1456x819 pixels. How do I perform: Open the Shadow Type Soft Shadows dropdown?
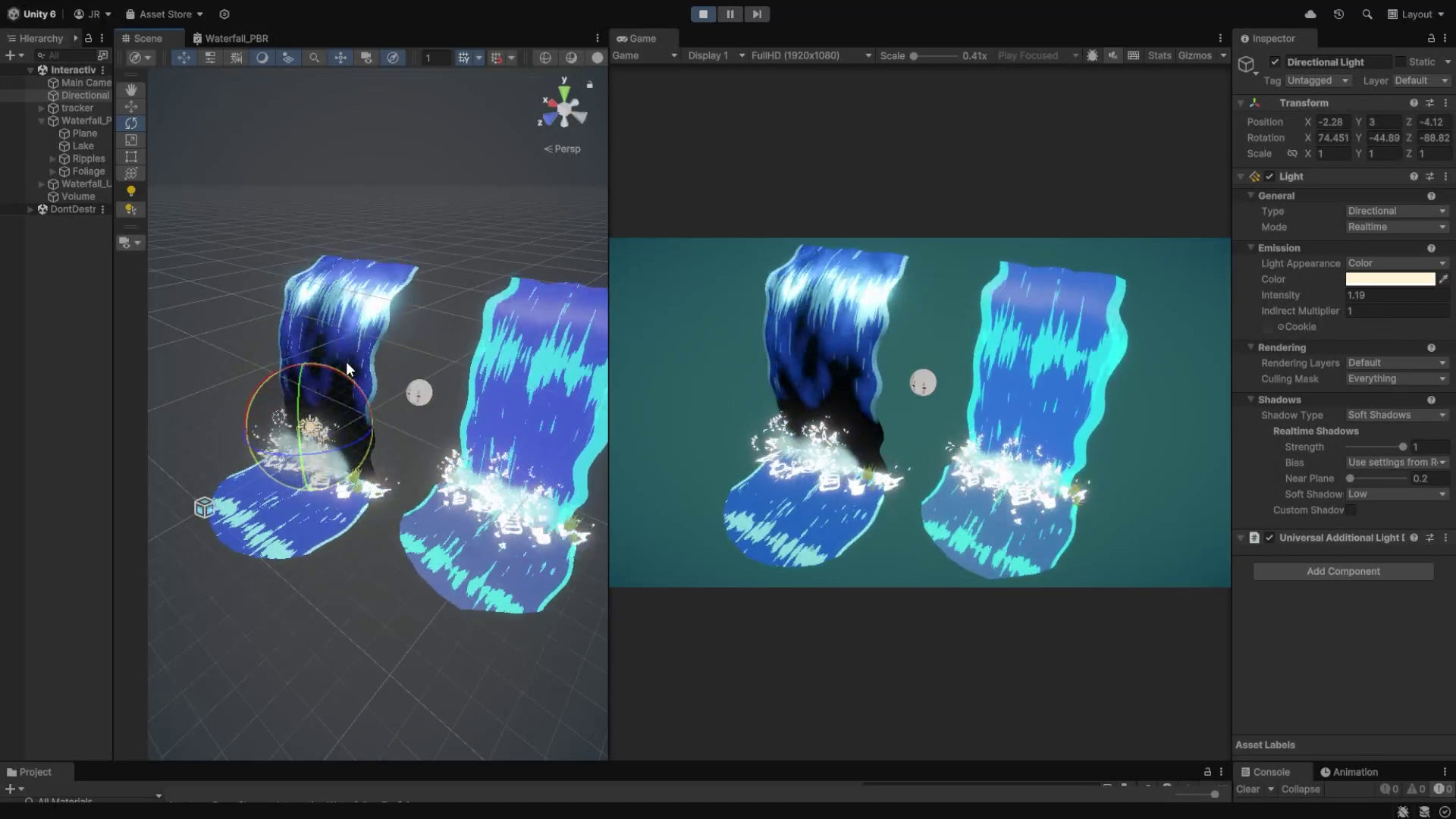click(1397, 415)
